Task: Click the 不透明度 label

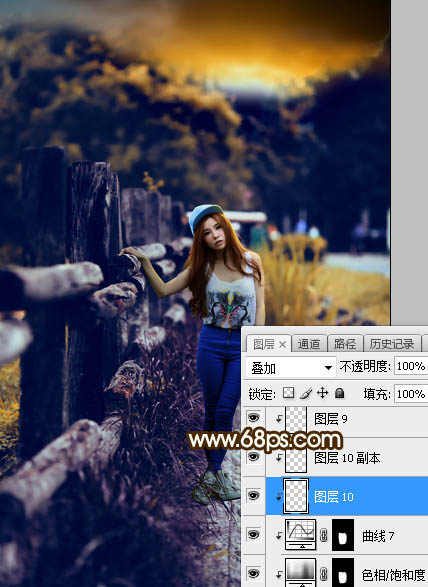Action: coord(365,367)
